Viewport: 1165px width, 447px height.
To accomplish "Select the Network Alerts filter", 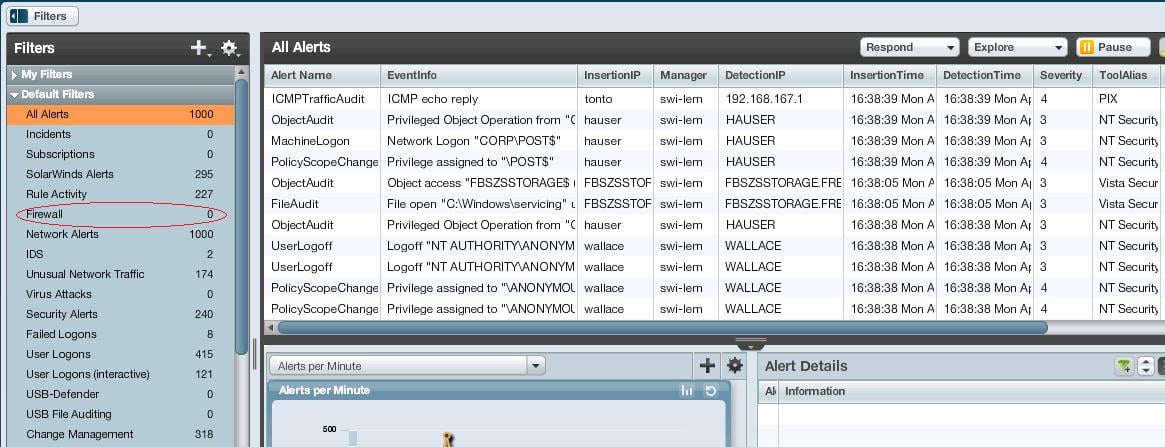I will click(120, 235).
